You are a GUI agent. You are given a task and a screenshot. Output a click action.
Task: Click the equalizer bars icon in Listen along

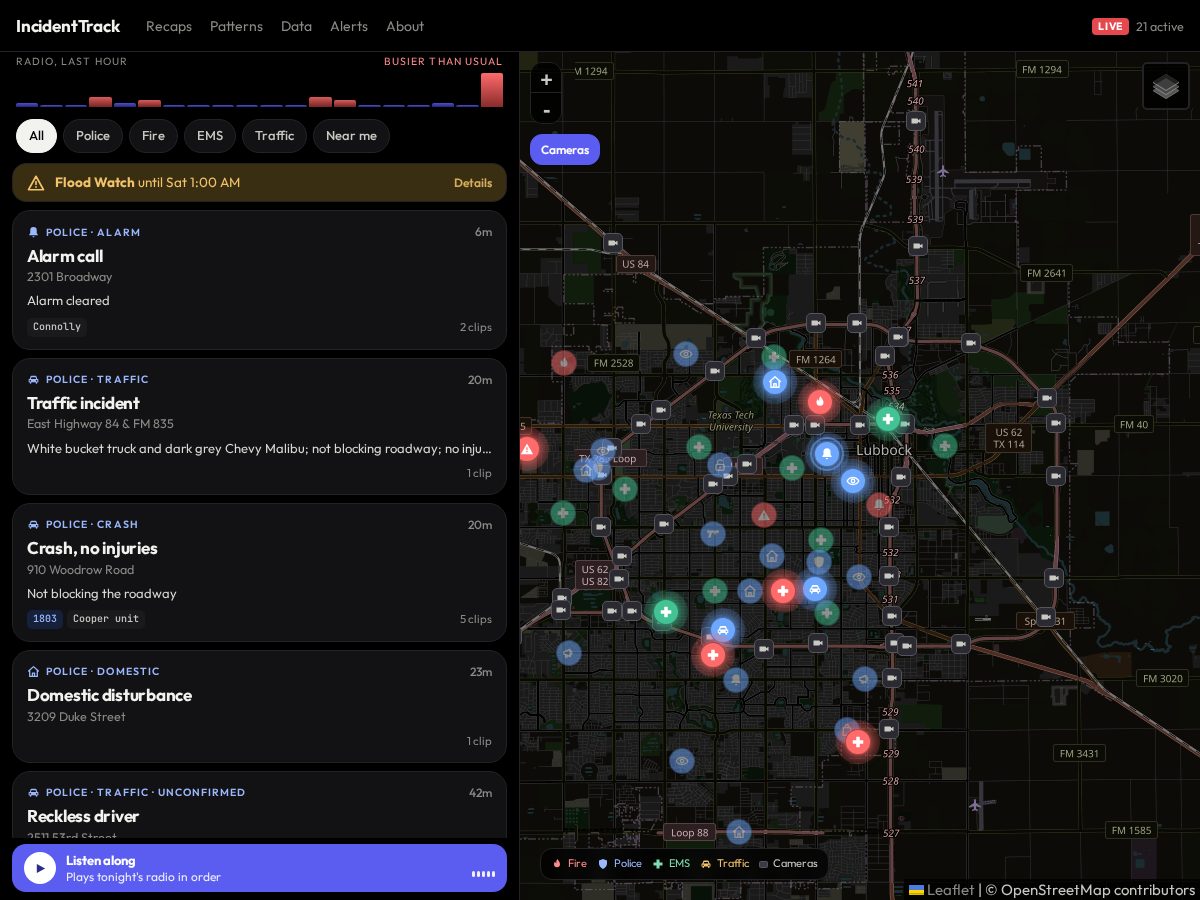click(x=483, y=874)
